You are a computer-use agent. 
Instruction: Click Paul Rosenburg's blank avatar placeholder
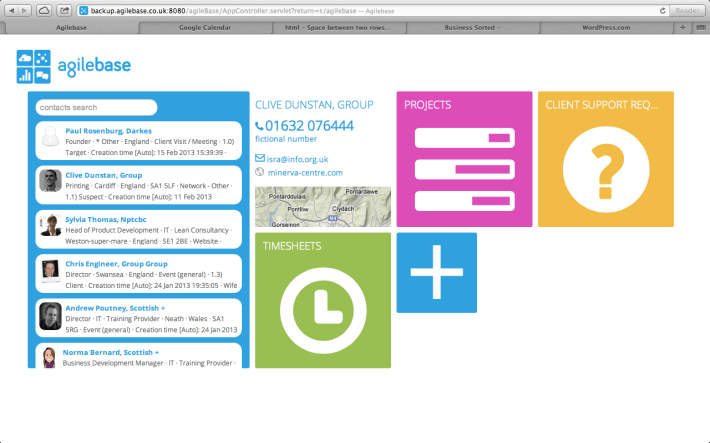click(50, 136)
